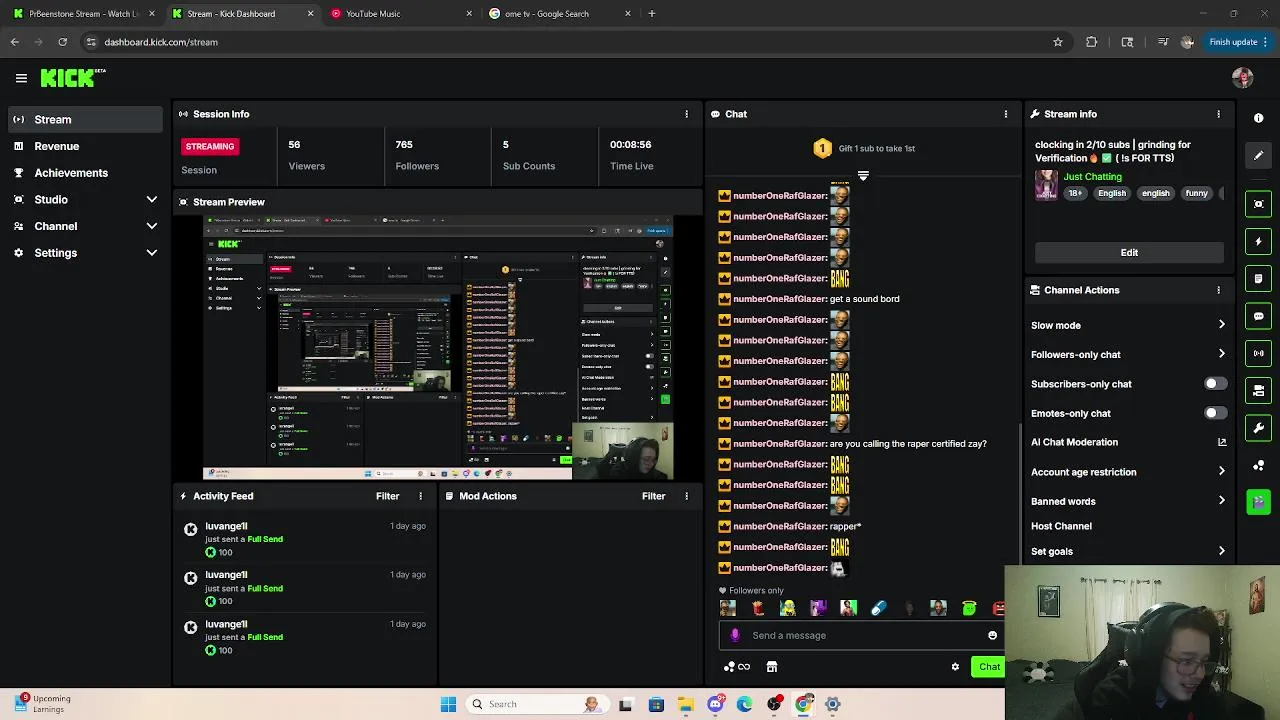Open the user profile avatar menu
Screen dimensions: 1280x720
[x=1242, y=78]
